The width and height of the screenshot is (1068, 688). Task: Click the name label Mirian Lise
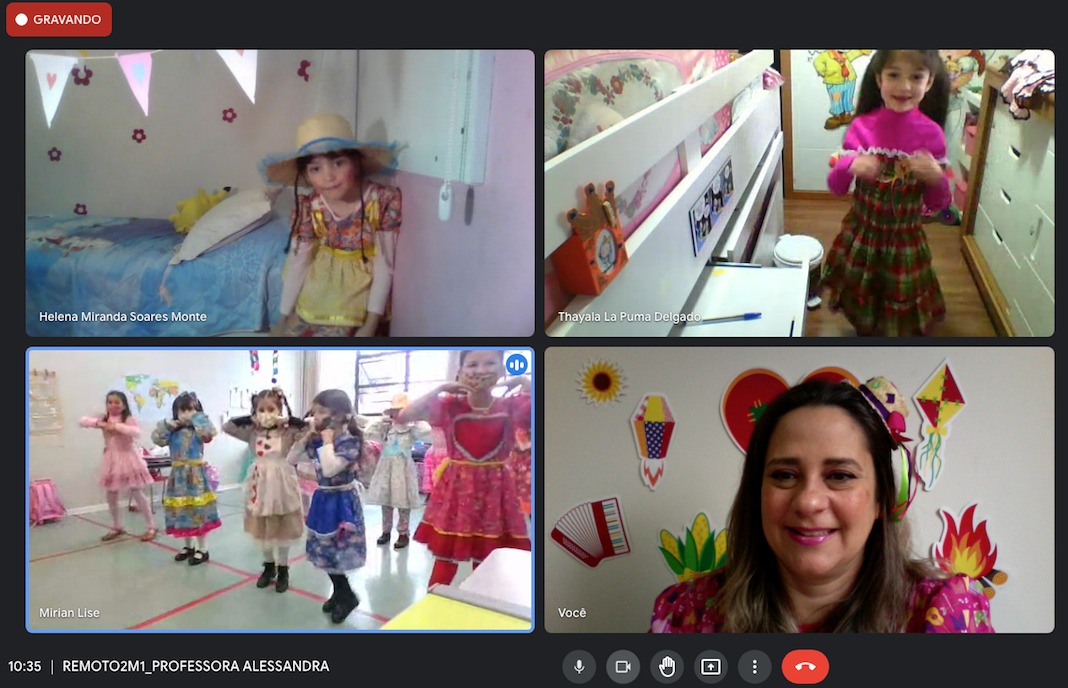(69, 613)
